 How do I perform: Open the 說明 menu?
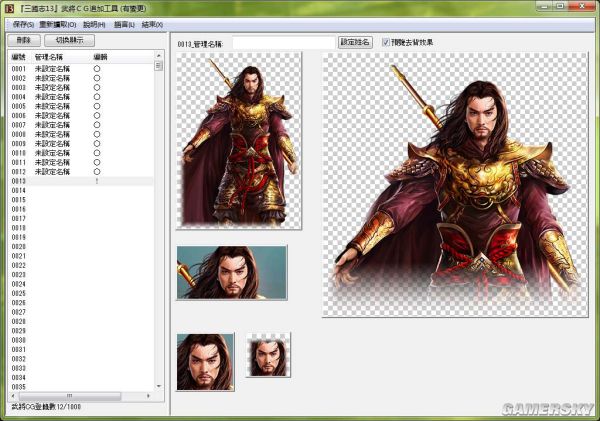[x=94, y=23]
